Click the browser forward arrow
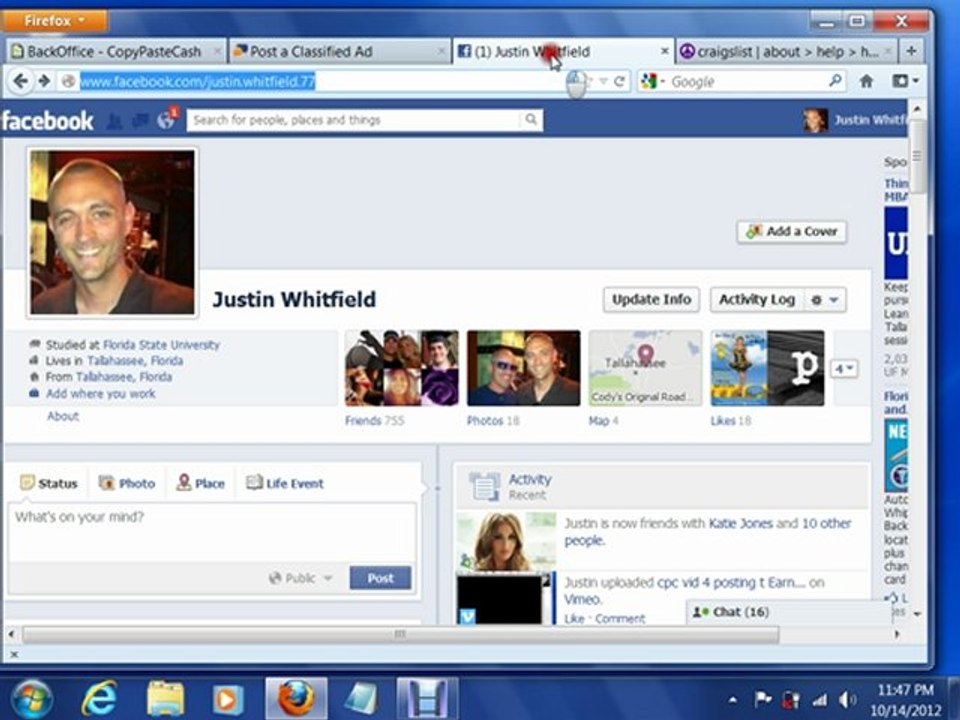 click(44, 81)
